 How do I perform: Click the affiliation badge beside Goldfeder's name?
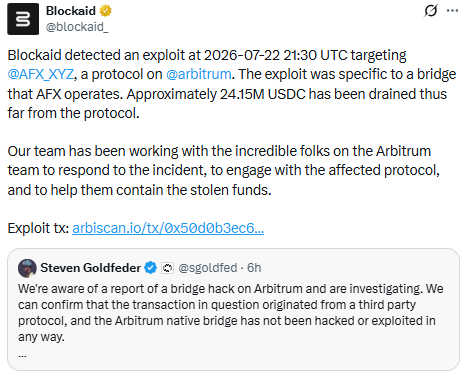tap(167, 268)
